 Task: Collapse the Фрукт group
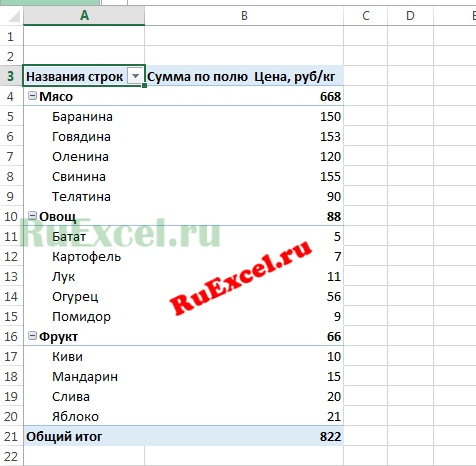tap(32, 336)
